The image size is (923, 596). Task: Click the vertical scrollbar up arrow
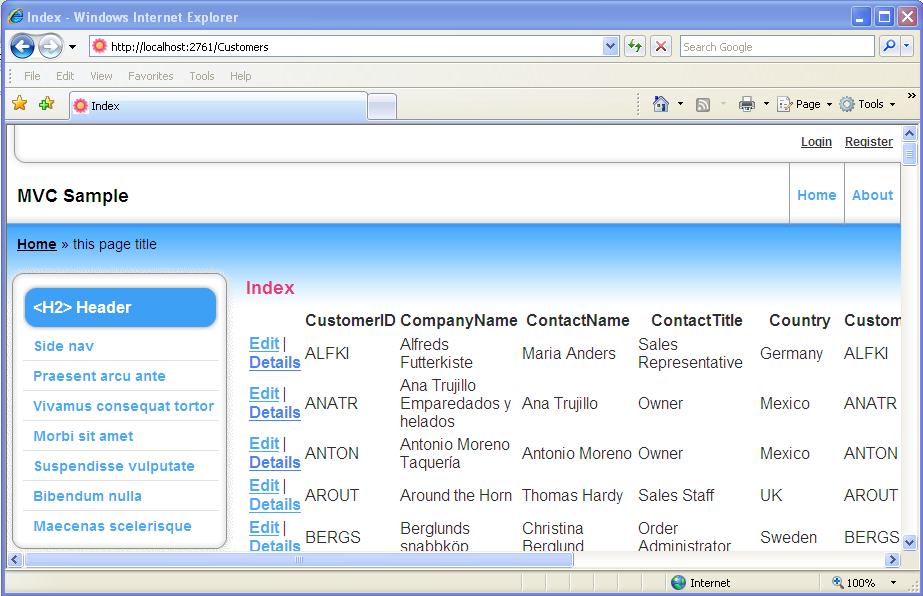(x=909, y=133)
